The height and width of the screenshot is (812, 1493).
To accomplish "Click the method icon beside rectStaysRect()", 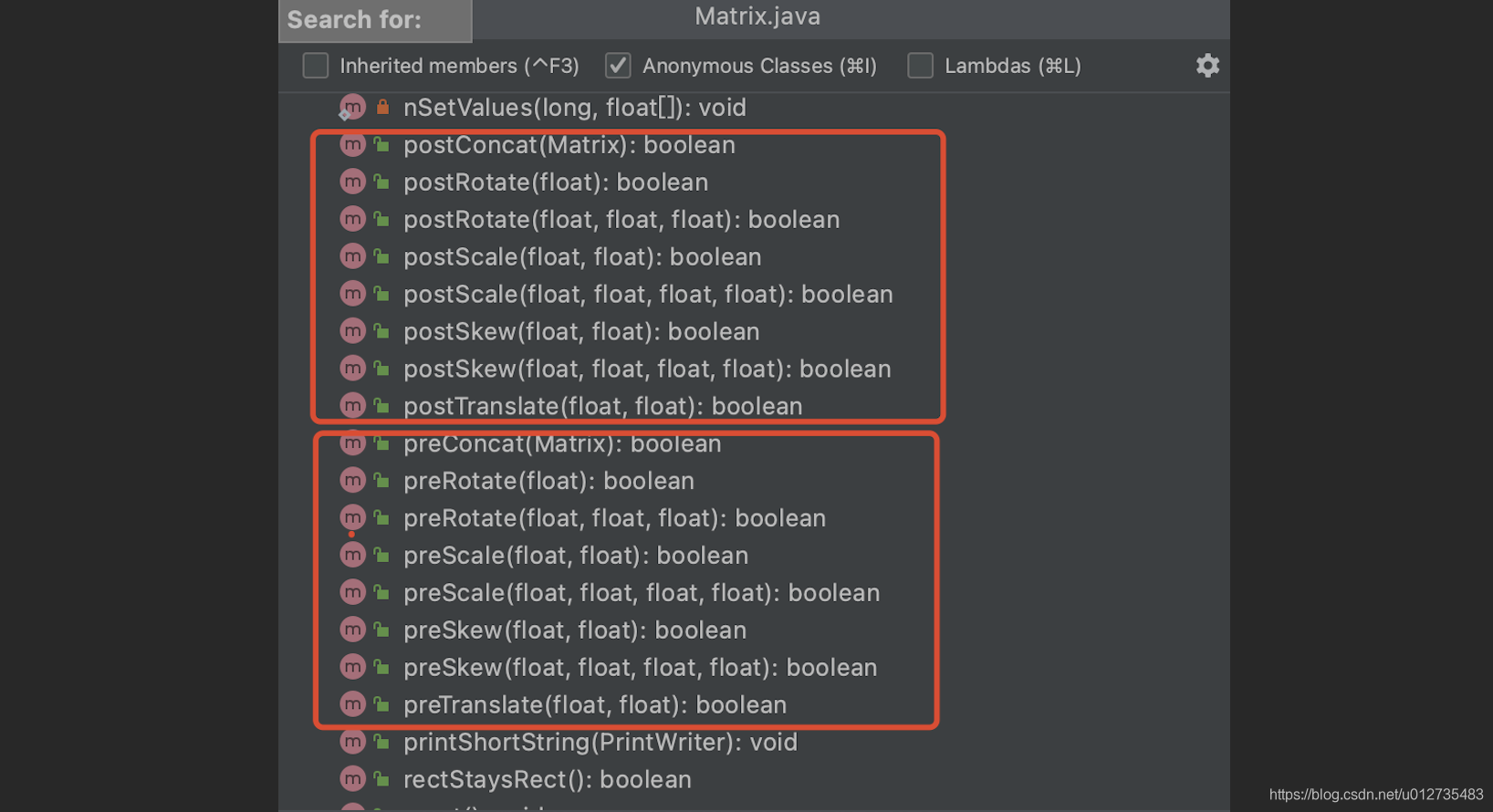I will coord(352,778).
